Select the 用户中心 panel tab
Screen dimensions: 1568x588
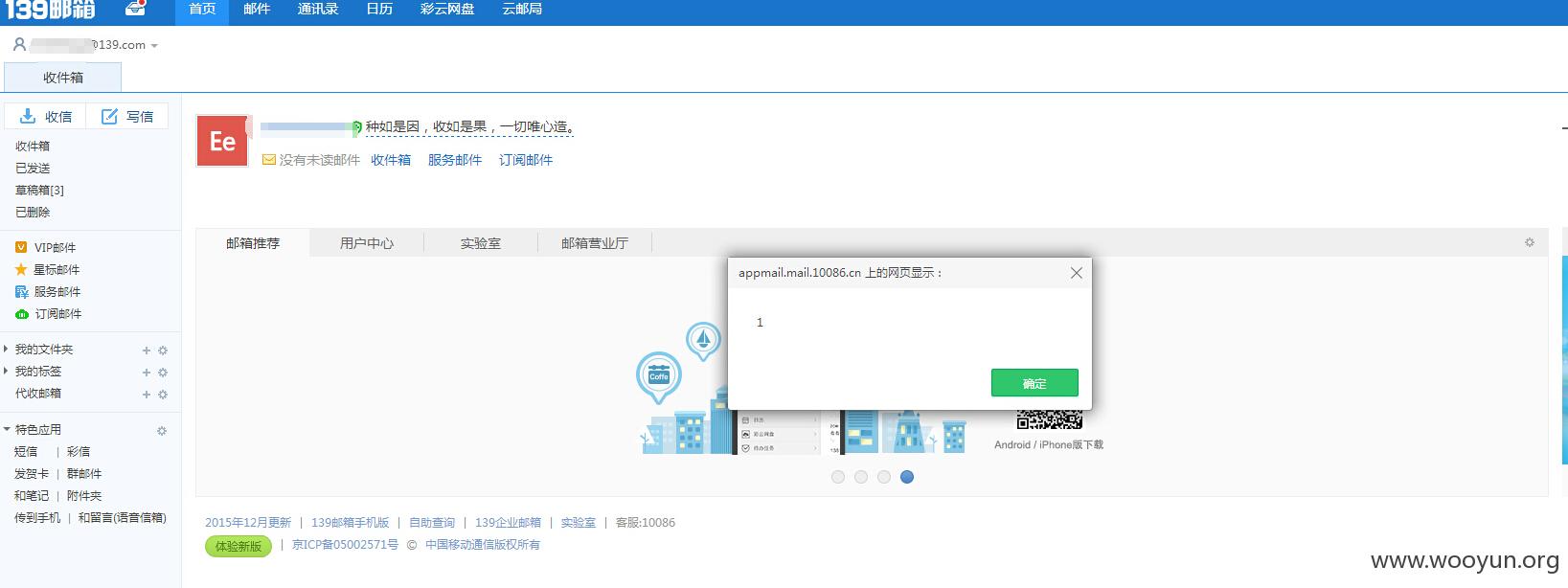click(367, 243)
